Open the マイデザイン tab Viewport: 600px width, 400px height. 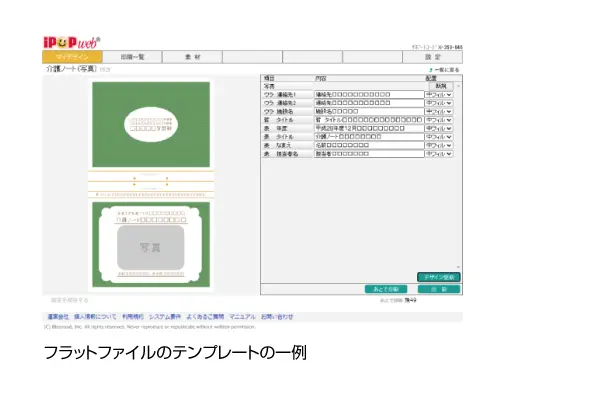click(72, 57)
